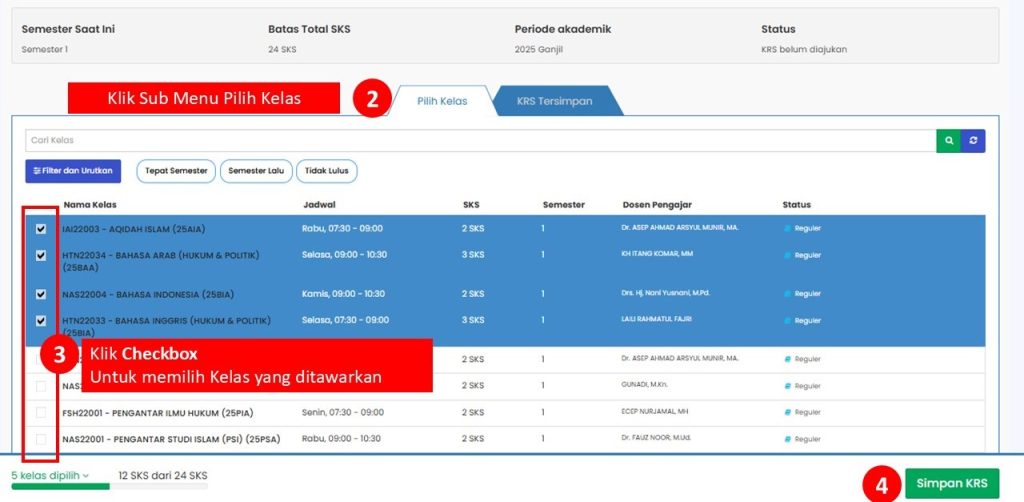The width and height of the screenshot is (1024, 502).
Task: Tick the Pengantar Ilmu Hukum checkbox
Action: (41, 412)
